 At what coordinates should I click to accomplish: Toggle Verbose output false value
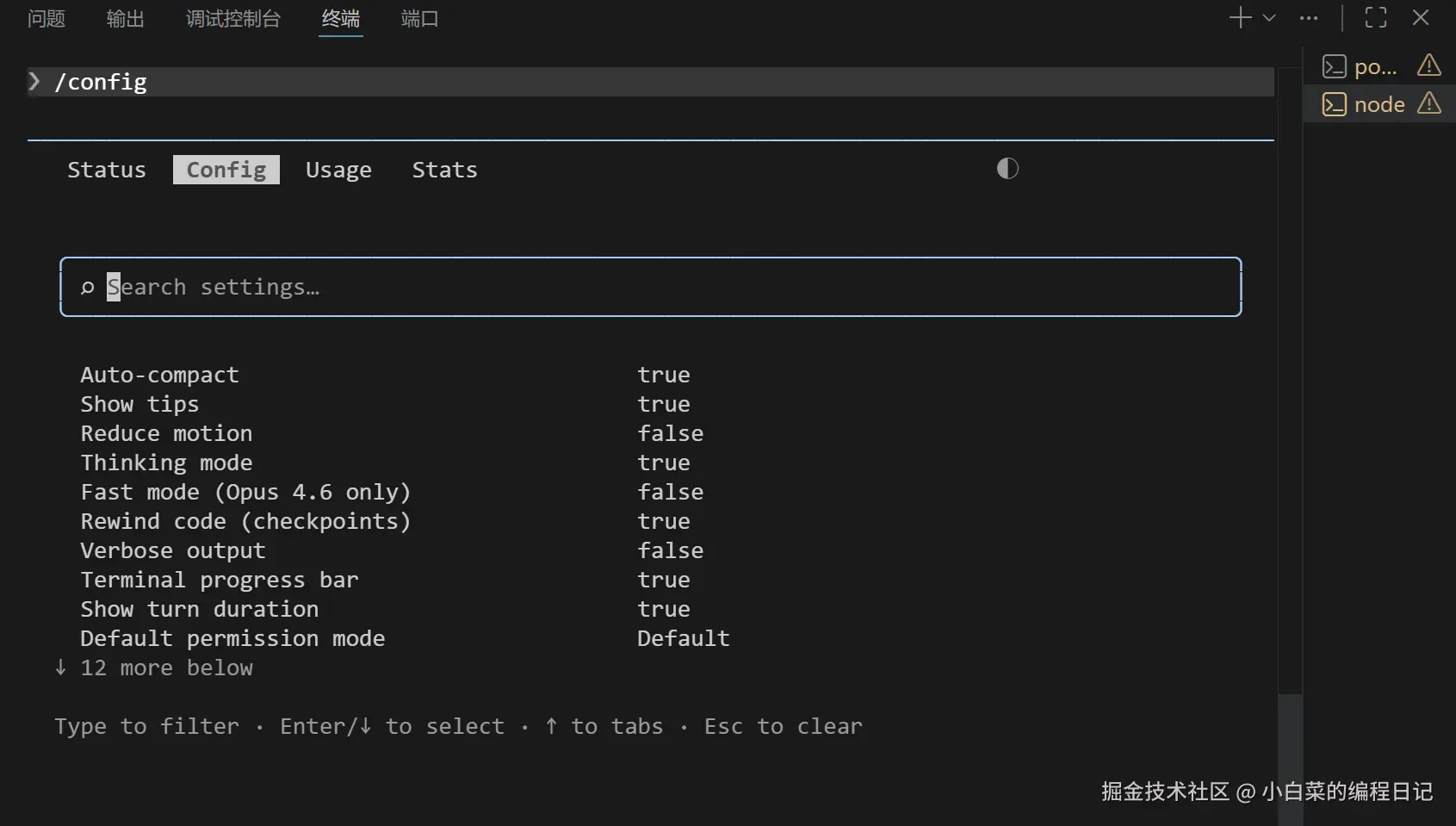670,551
